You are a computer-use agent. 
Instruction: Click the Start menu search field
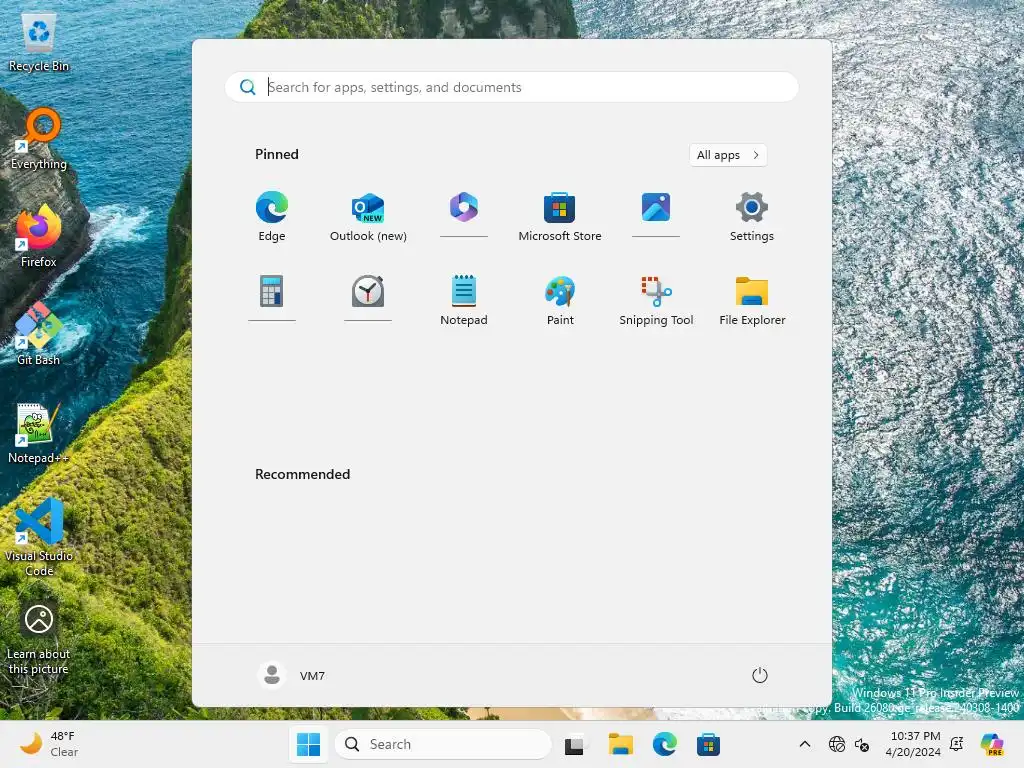coord(511,87)
